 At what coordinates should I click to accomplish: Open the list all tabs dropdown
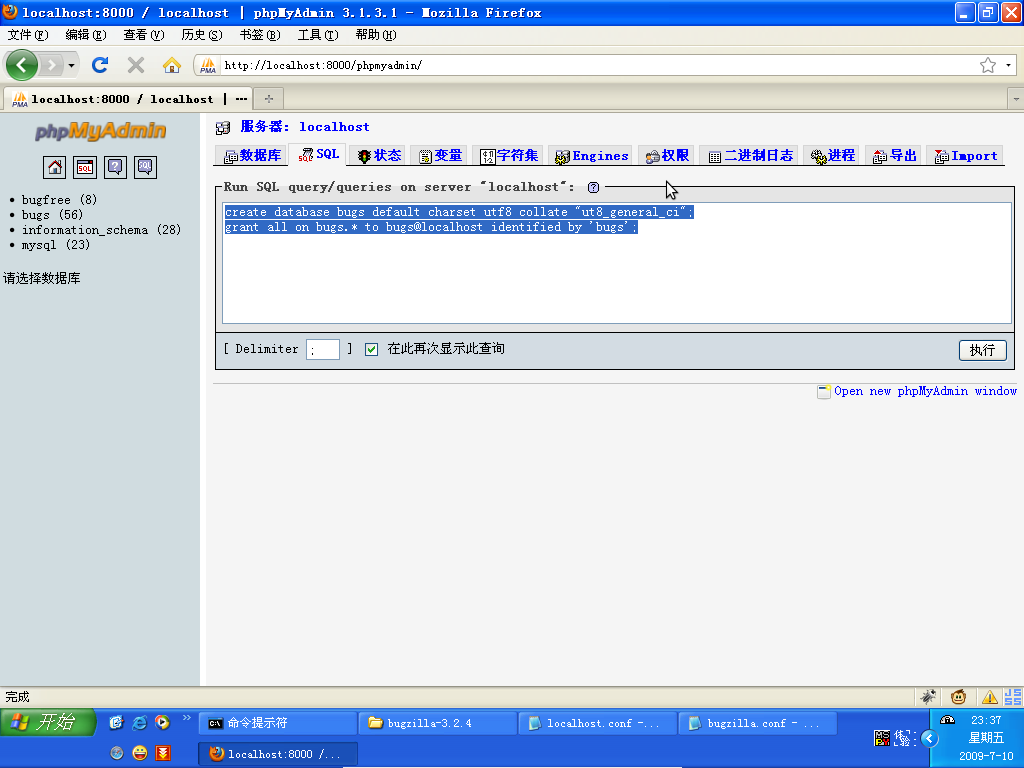[1016, 99]
